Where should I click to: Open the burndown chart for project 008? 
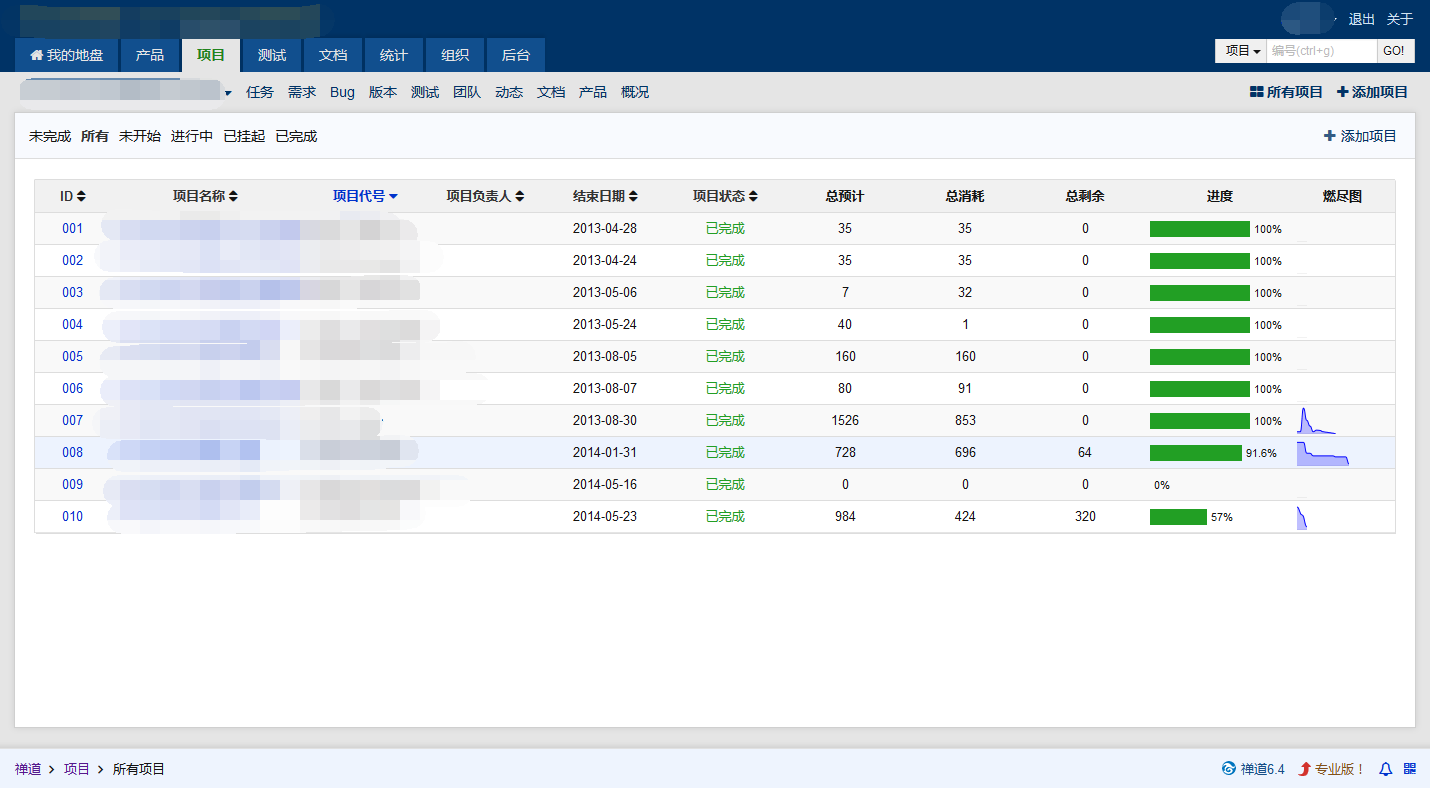1322,453
